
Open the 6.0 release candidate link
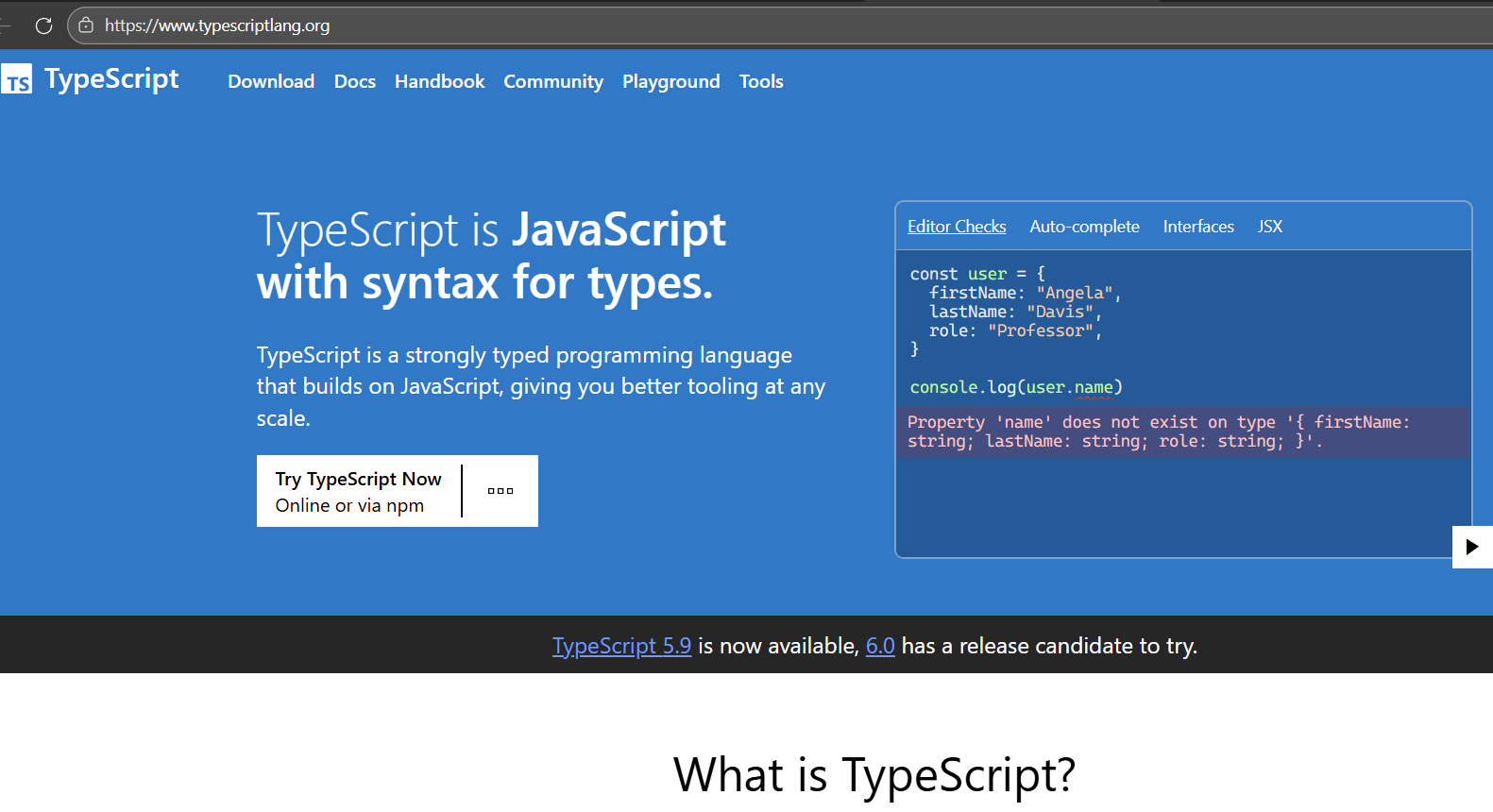click(880, 646)
